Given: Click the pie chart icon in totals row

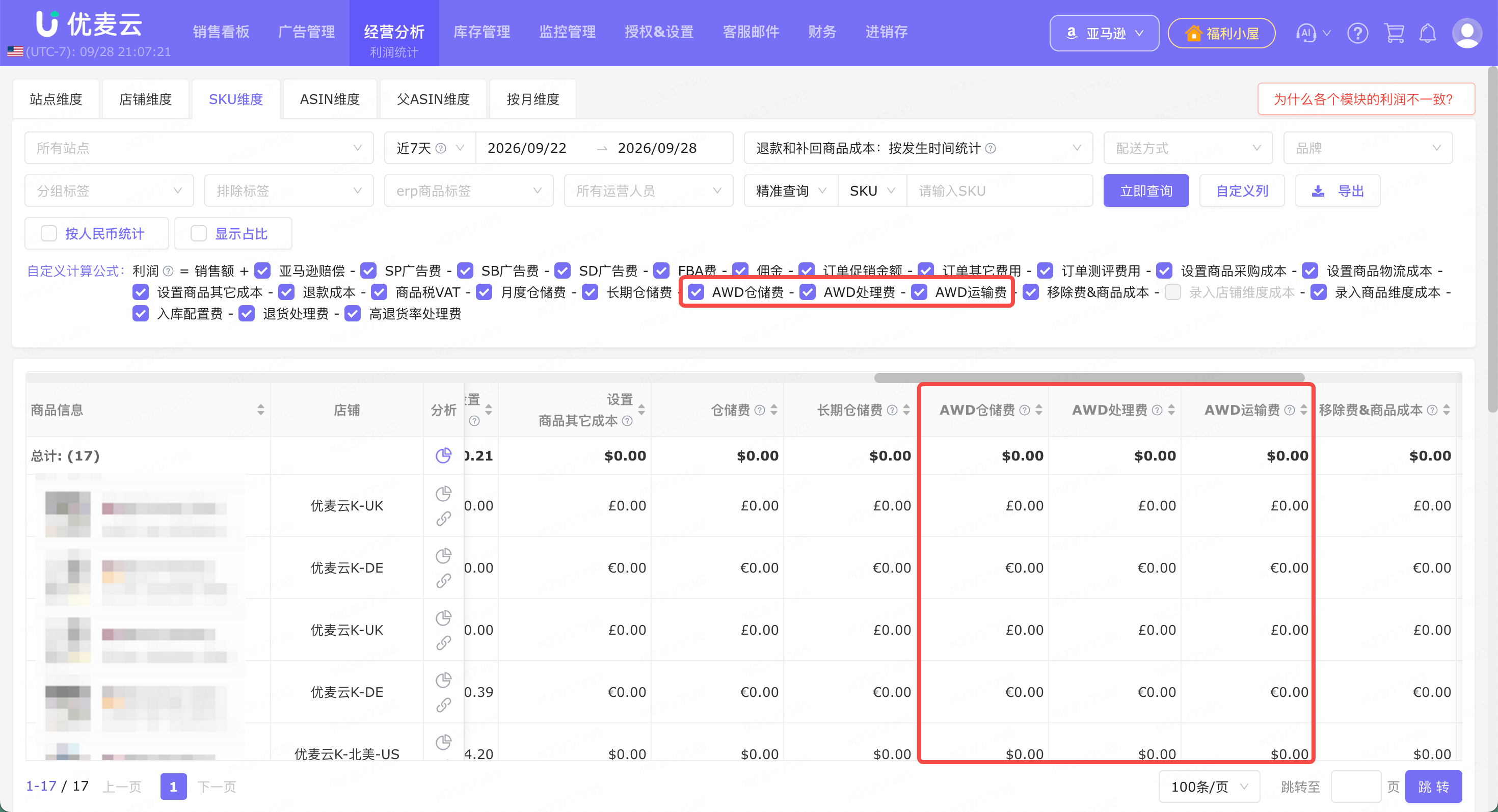Looking at the screenshot, I should 444,455.
